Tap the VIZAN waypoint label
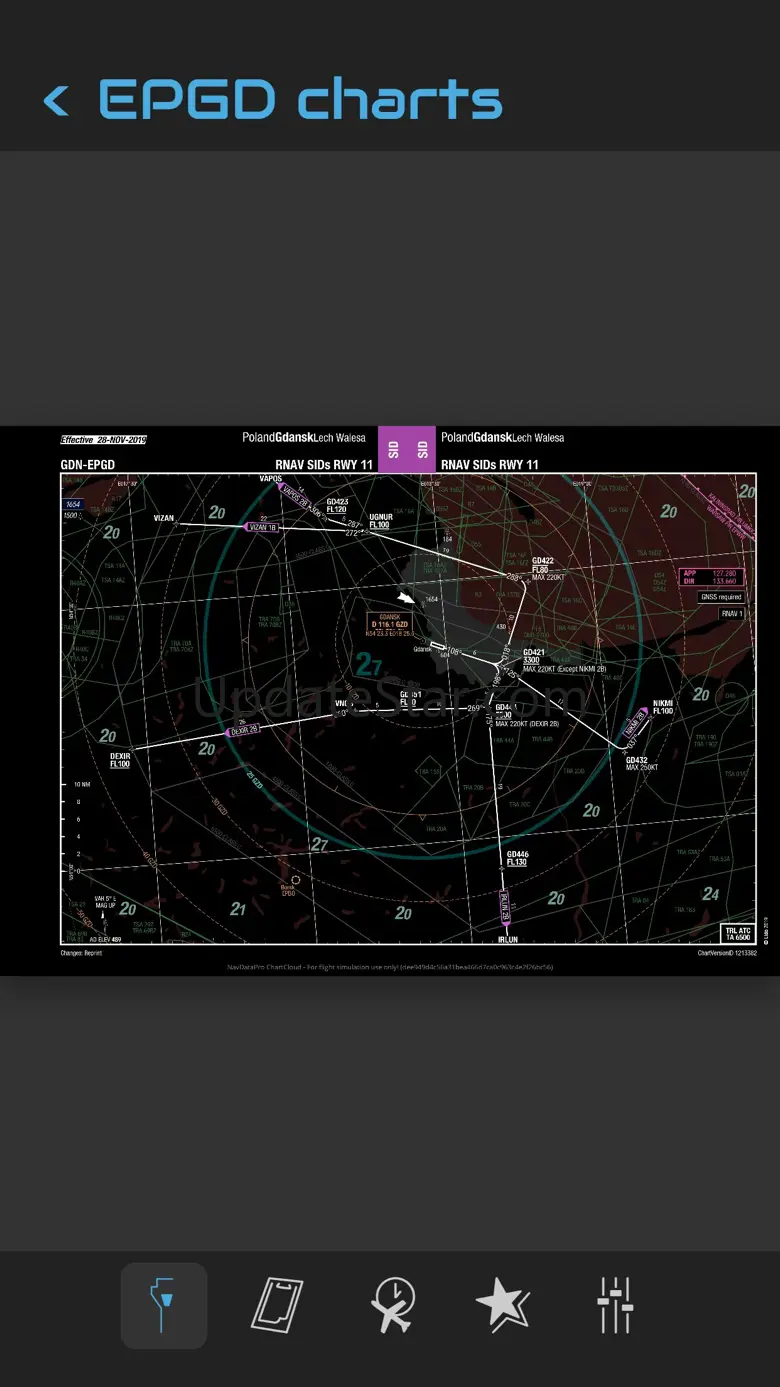Screen dimensions: 780x1387 [x=164, y=518]
